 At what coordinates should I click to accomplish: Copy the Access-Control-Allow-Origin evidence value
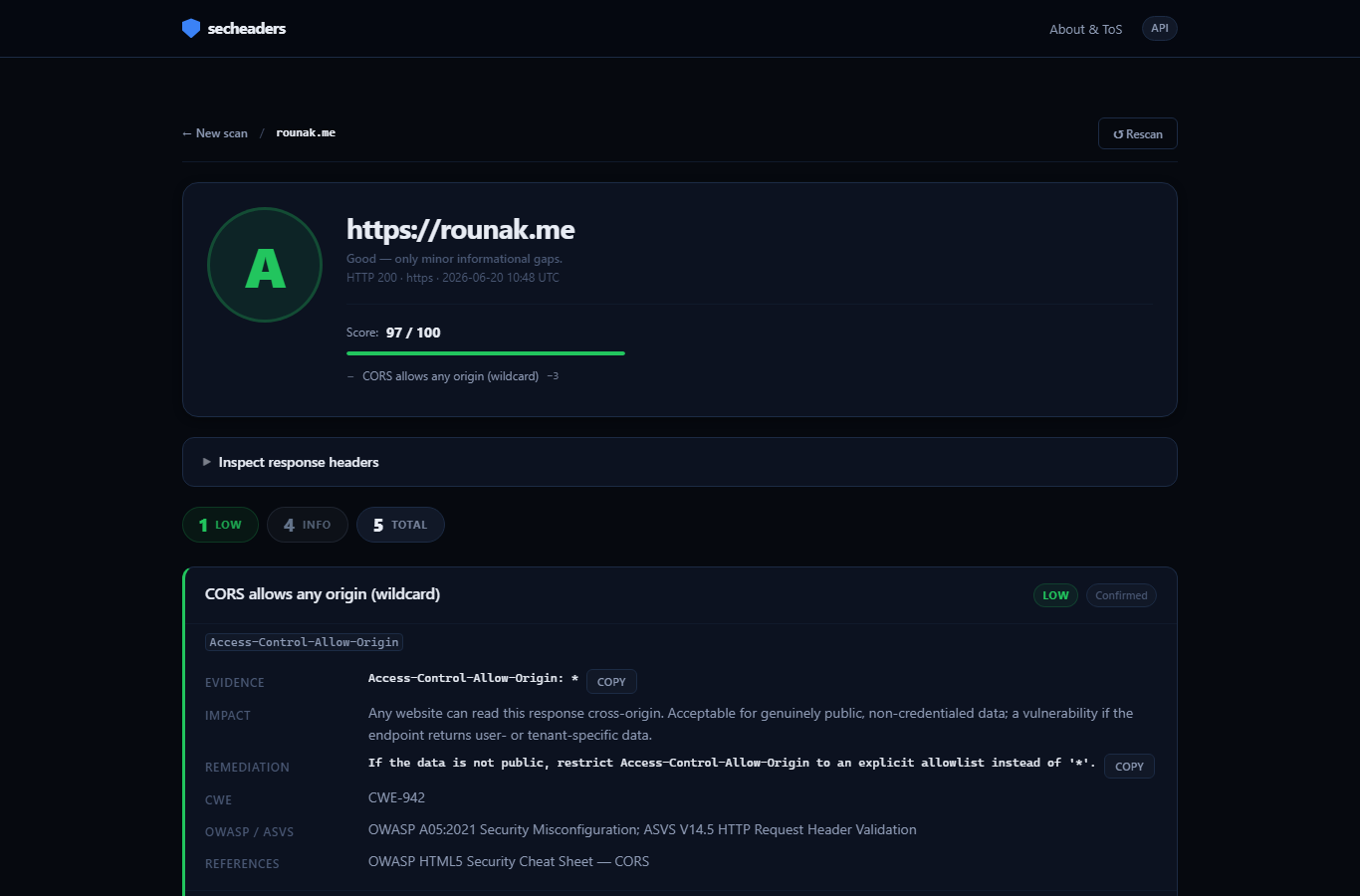point(611,682)
